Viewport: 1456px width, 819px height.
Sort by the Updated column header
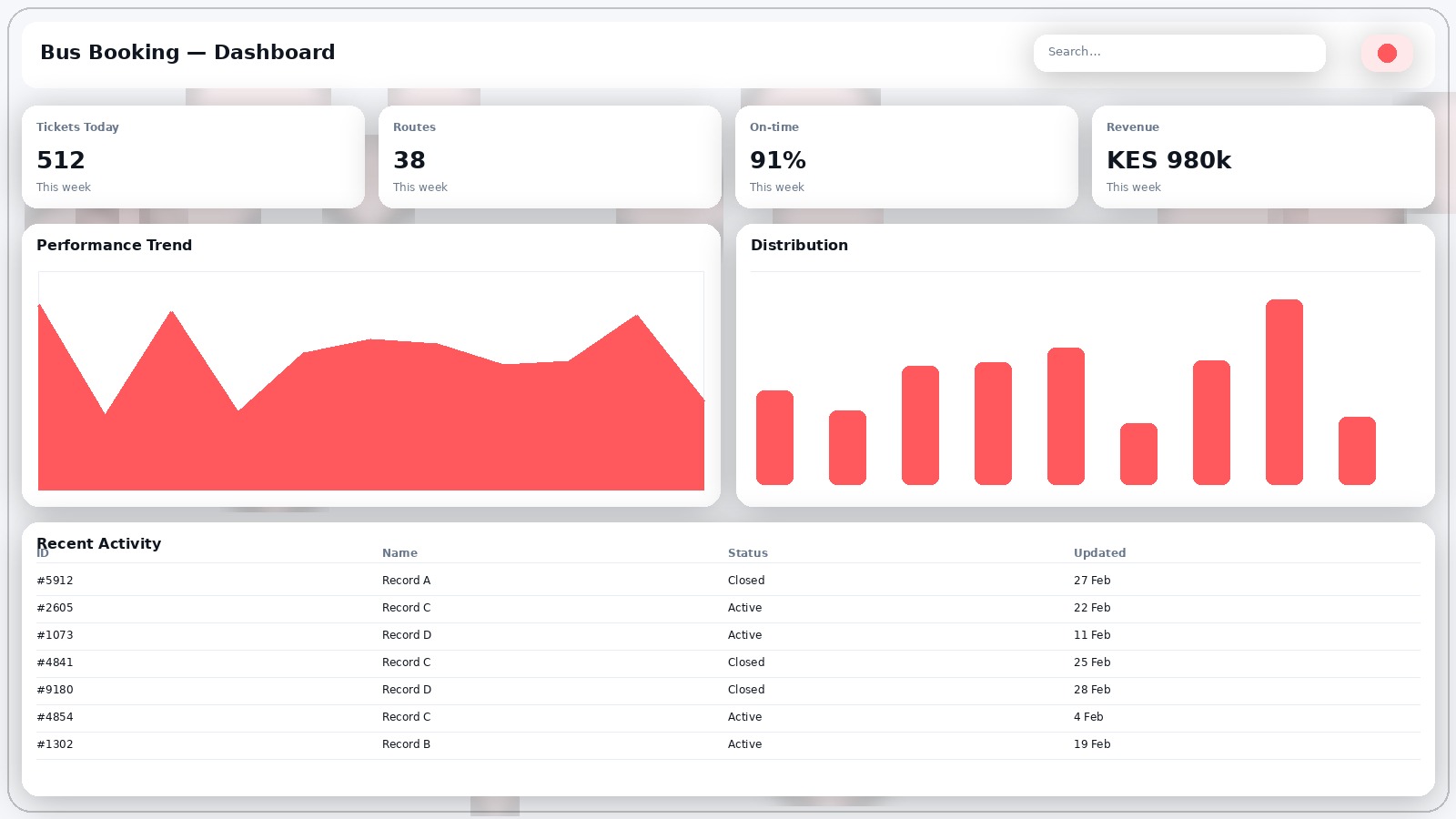coord(1099,552)
